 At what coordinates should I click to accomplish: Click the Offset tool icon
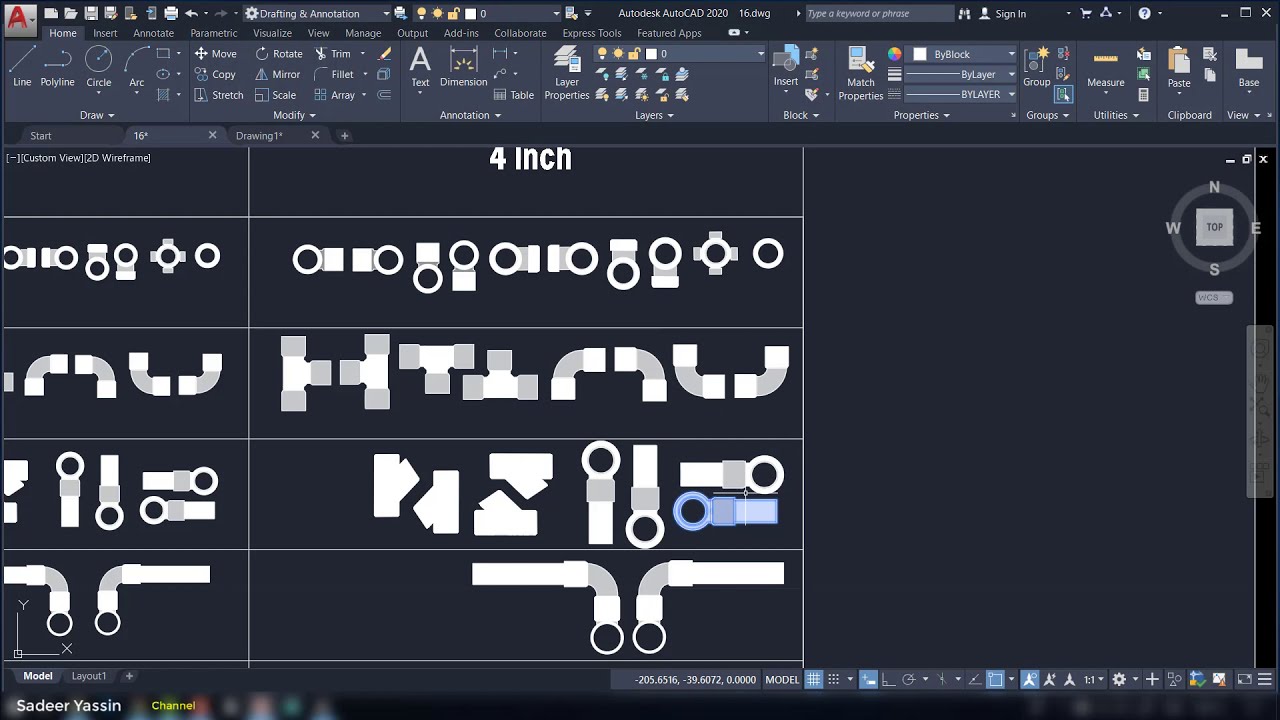point(384,95)
